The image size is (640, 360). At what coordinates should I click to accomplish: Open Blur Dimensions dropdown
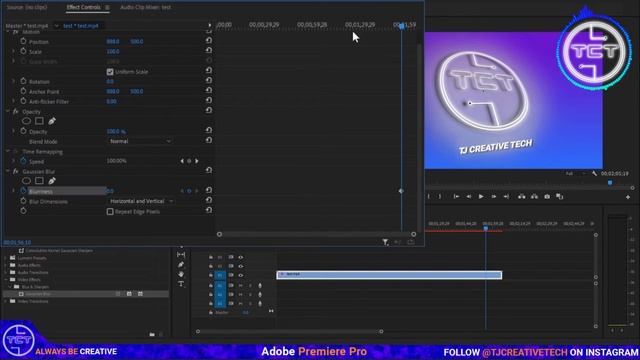[141, 201]
